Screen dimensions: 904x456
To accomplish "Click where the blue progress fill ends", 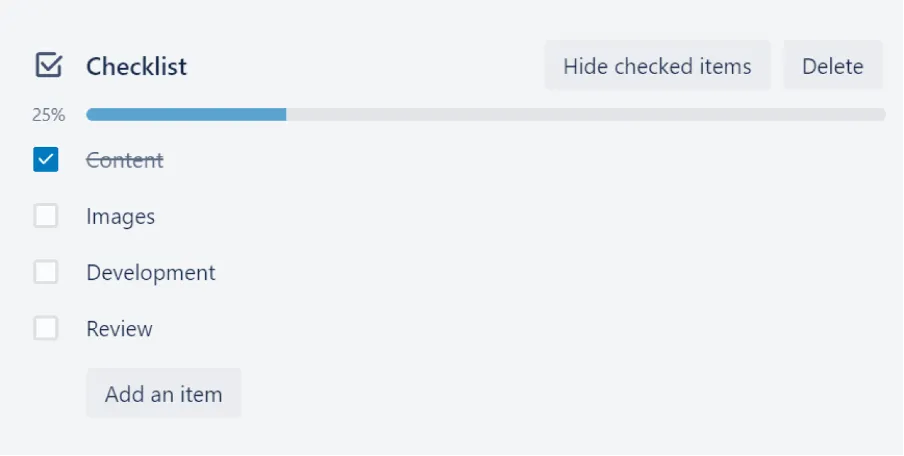I will (285, 115).
